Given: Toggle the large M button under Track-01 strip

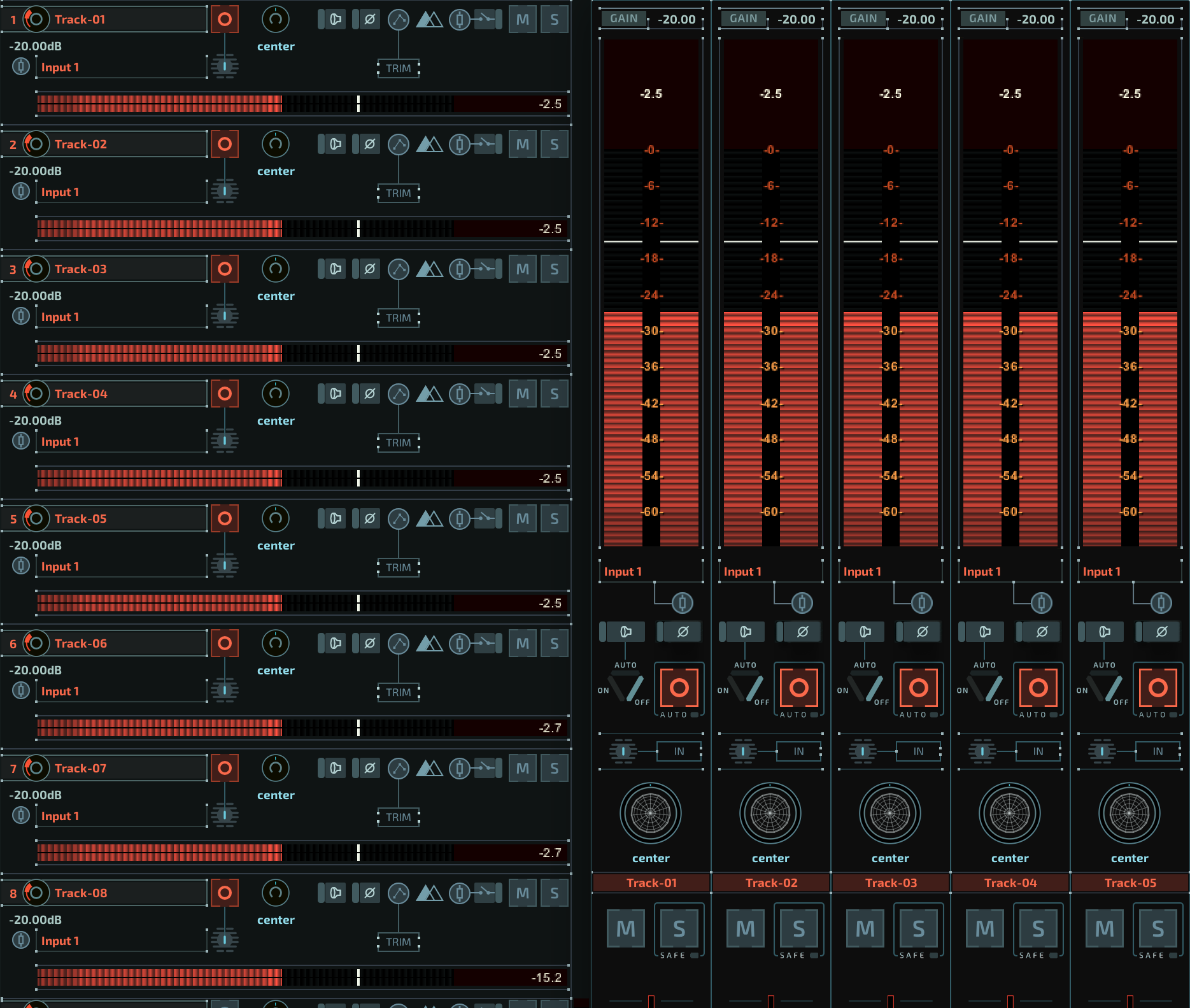Looking at the screenshot, I should click(626, 928).
